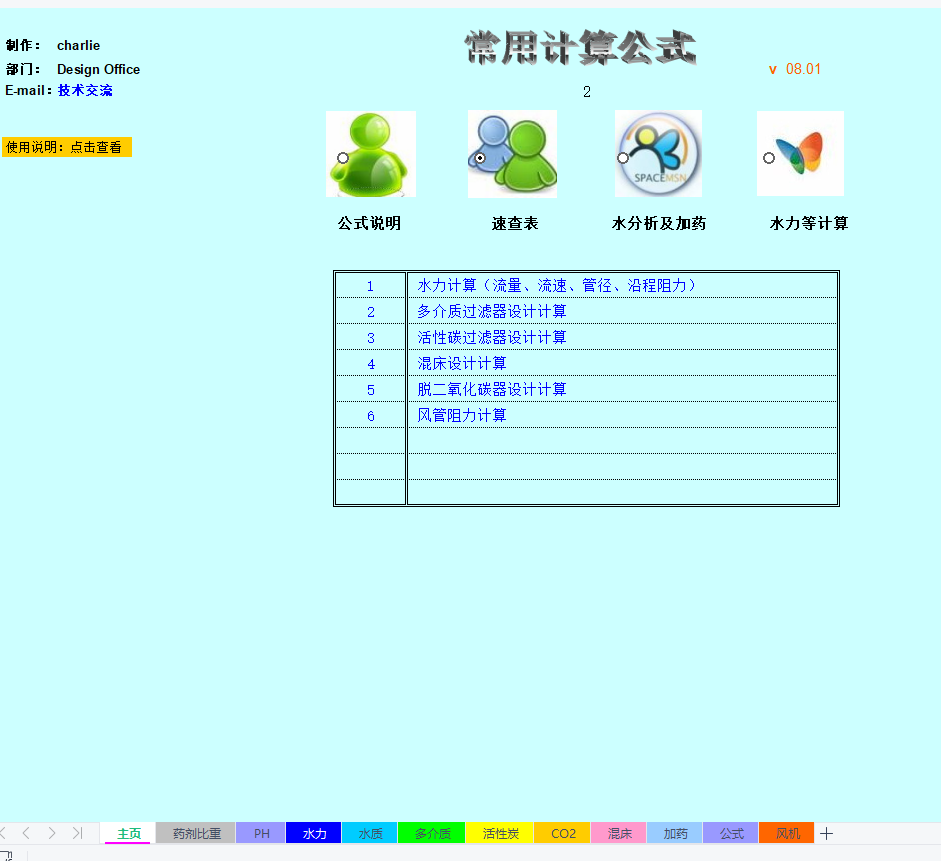Viewport: 941px width, 861px height.
Task: Add a new sheet with plus icon
Action: pyautogui.click(x=826, y=833)
